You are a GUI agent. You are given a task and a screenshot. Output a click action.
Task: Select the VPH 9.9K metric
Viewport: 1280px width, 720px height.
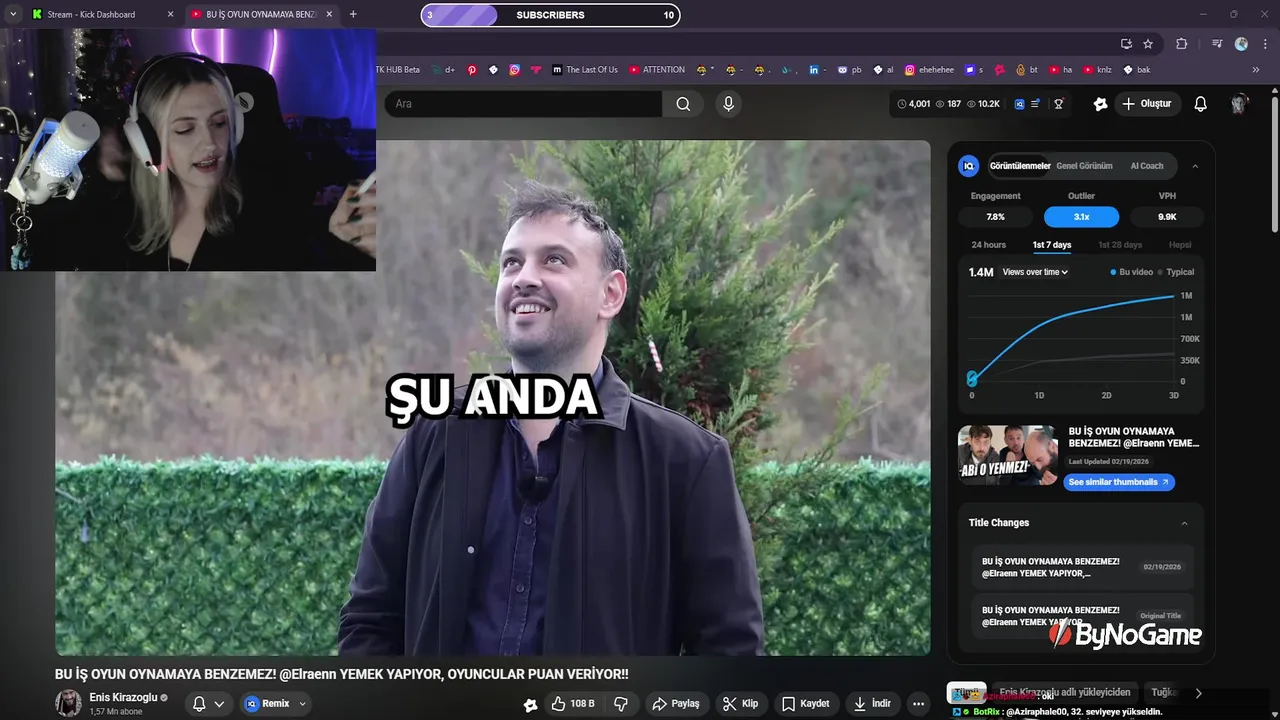click(x=1167, y=217)
